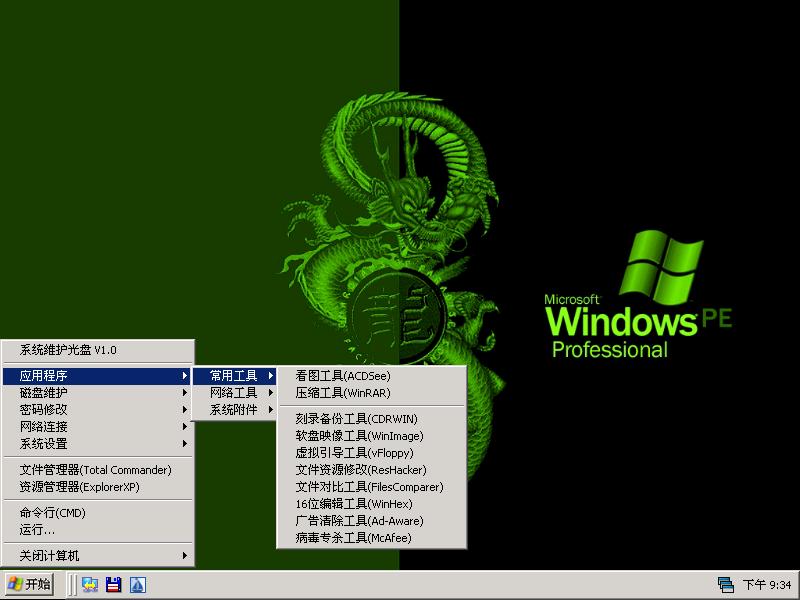The image size is (800, 600).
Task: Launch 广告清除工具(Ad-Aware)
Action: pos(371,520)
